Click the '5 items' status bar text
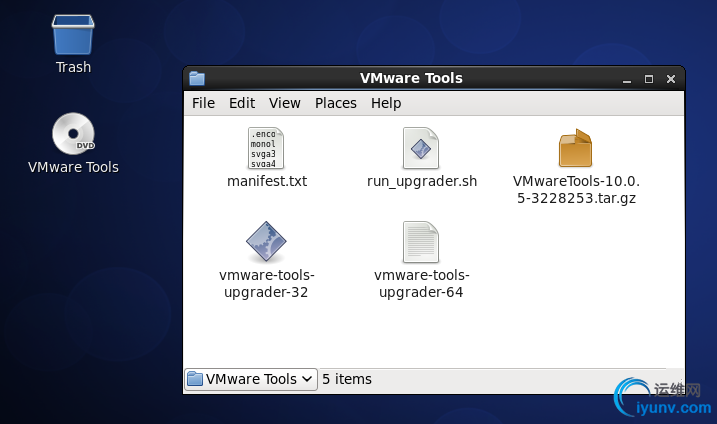 pos(347,379)
